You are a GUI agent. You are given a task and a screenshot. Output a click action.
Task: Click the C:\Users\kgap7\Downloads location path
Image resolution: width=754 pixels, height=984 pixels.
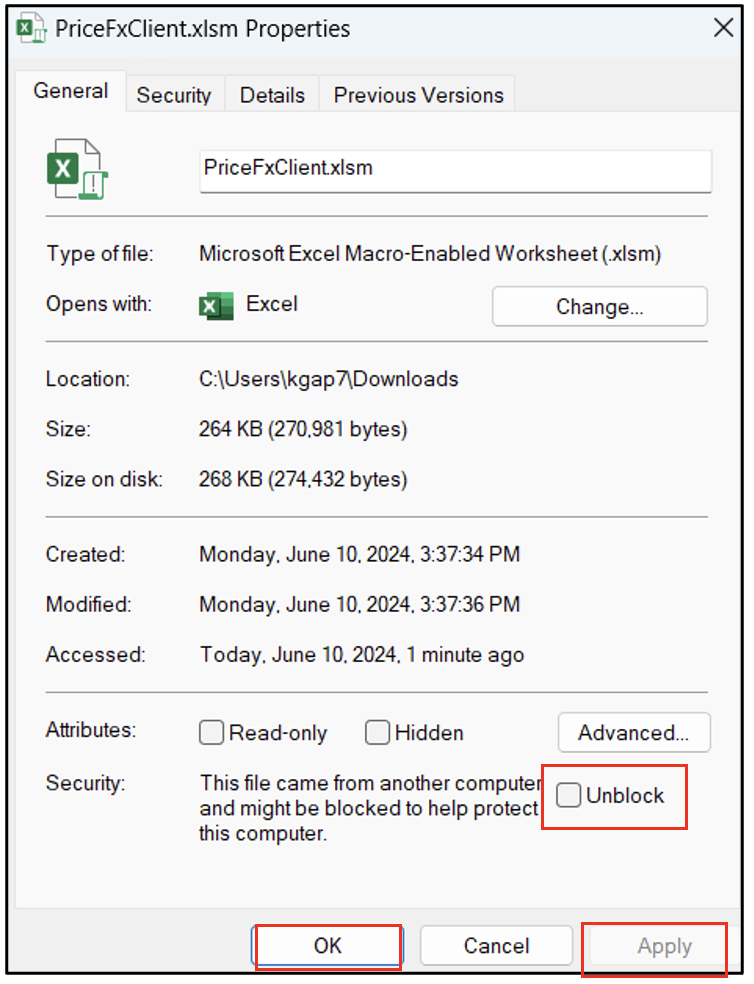coord(328,379)
